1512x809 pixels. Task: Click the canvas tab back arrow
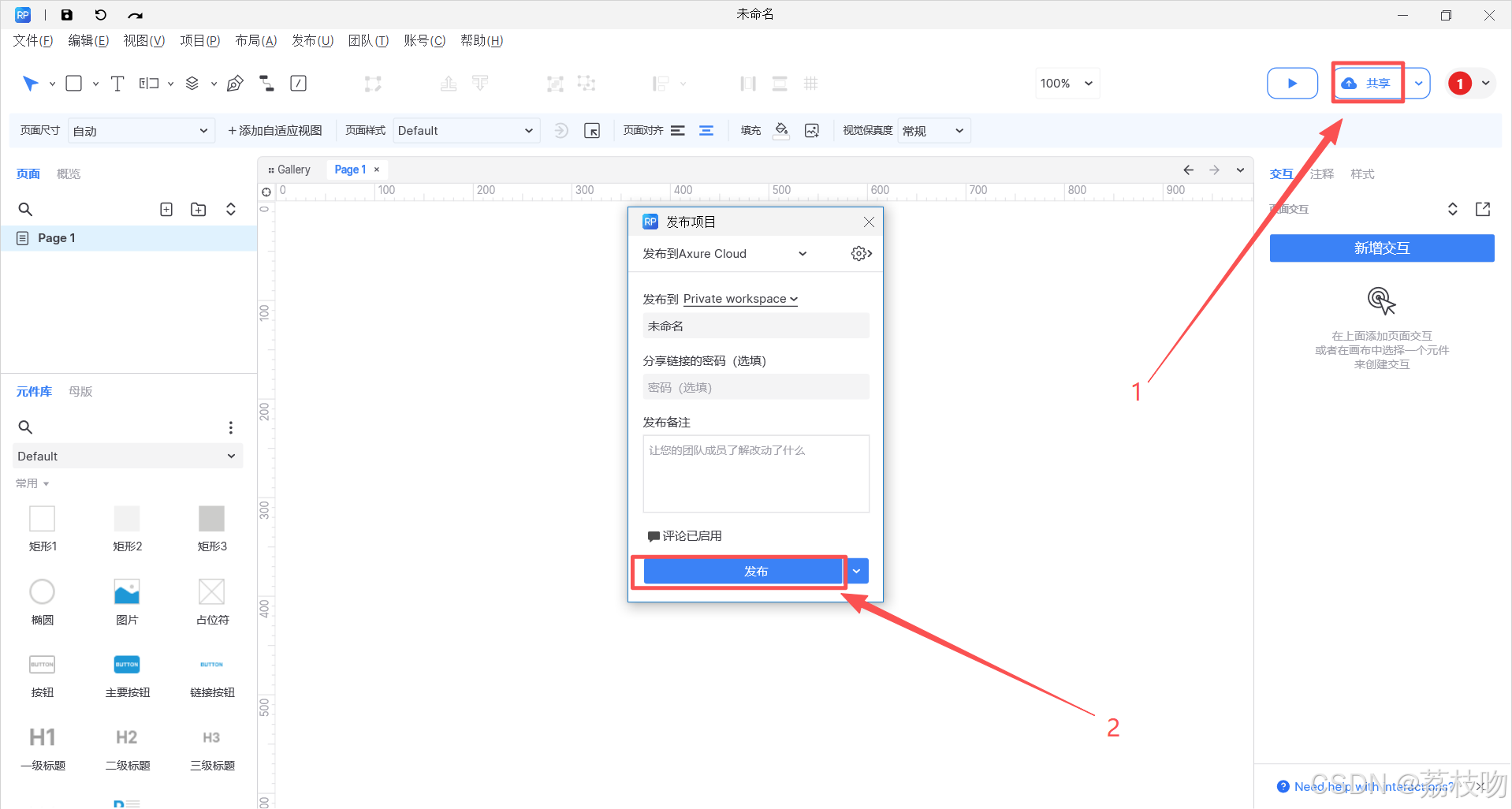coord(1189,170)
